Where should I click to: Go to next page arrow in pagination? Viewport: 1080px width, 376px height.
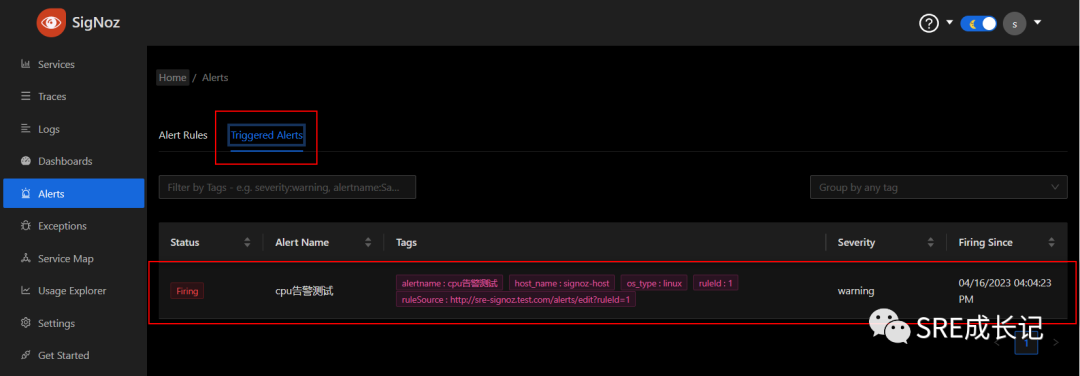(x=1057, y=342)
